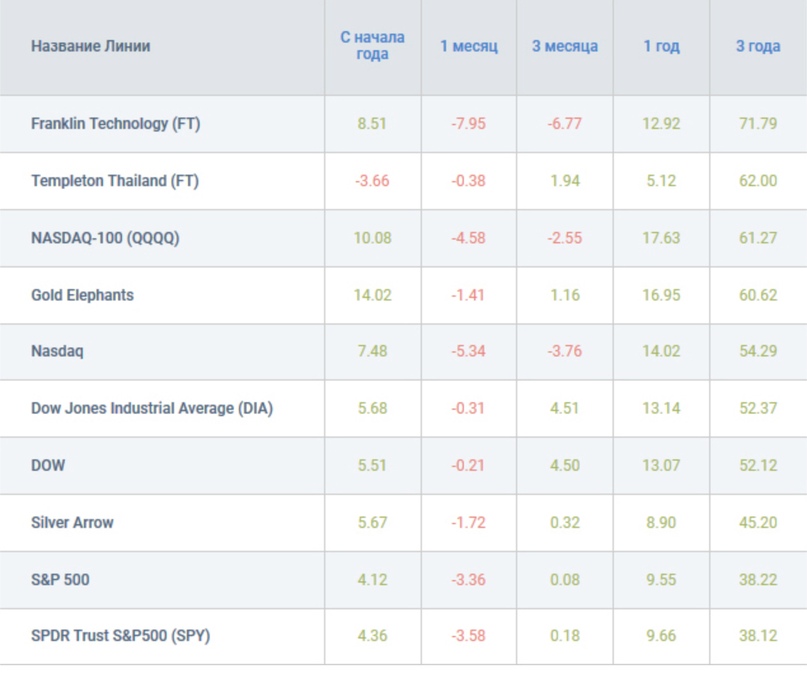Click Franklin Technology year-to-date value 8.51

point(372,124)
